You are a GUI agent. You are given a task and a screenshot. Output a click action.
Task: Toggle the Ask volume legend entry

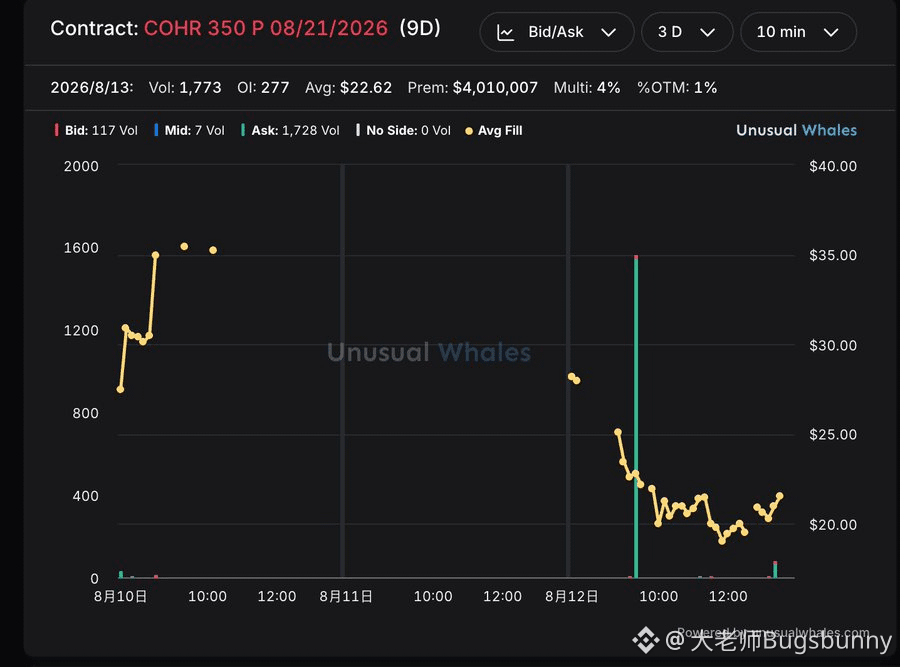(290, 130)
